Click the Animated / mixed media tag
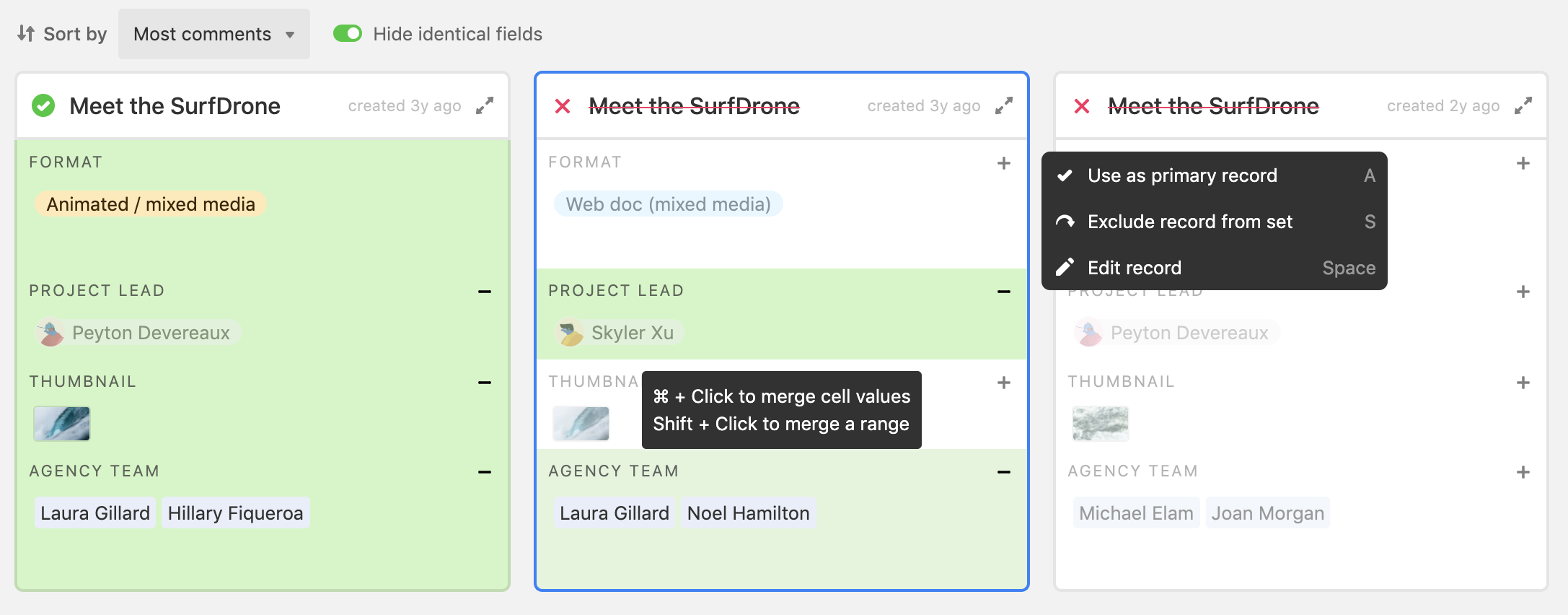 tap(151, 204)
